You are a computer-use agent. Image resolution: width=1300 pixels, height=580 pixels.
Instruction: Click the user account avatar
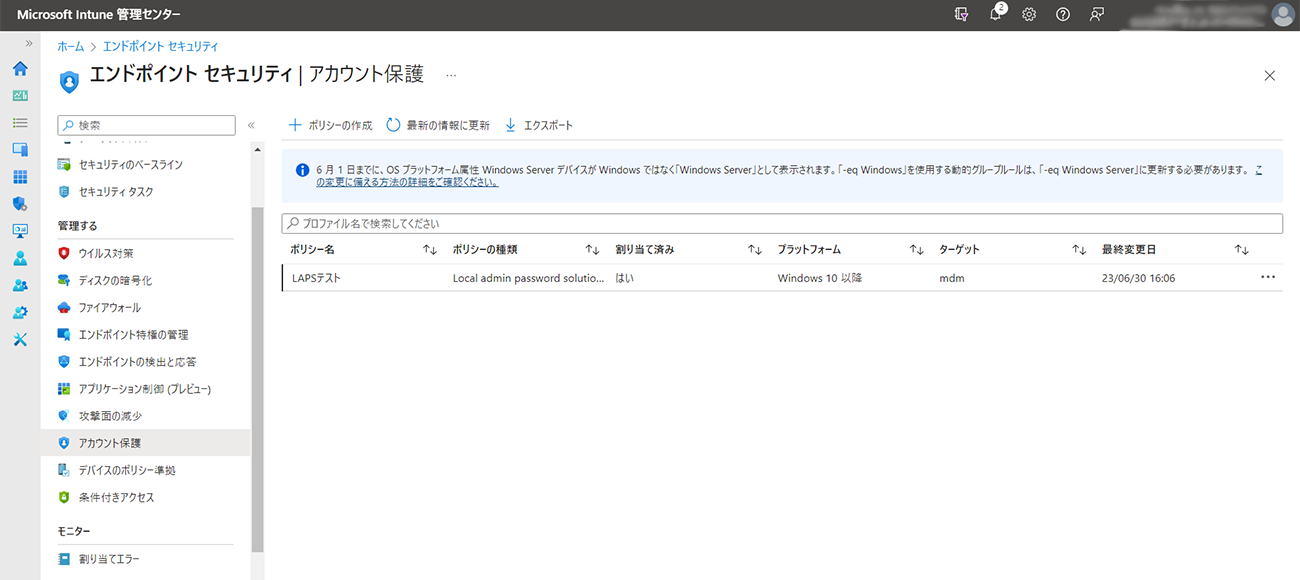coord(1282,15)
